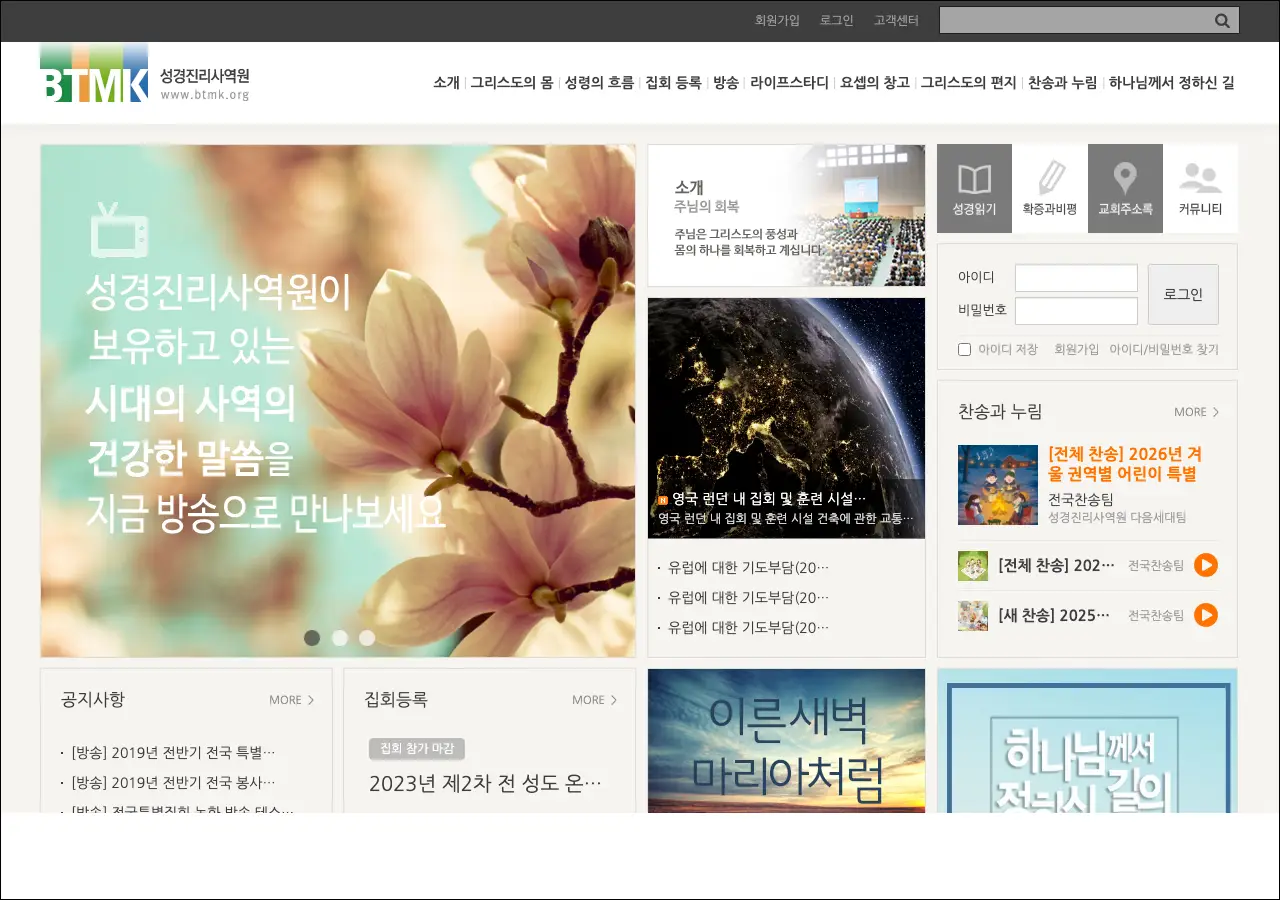The image size is (1280, 900).
Task: Select the second banner slide dot
Action: click(340, 638)
